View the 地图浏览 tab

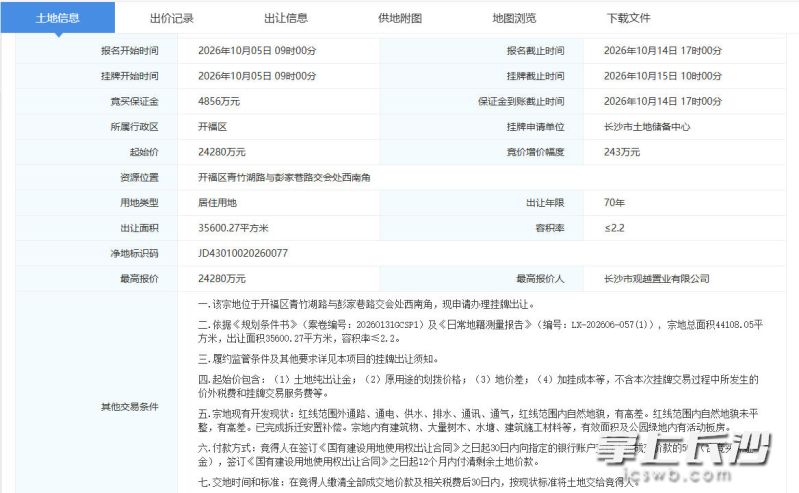[x=514, y=18]
